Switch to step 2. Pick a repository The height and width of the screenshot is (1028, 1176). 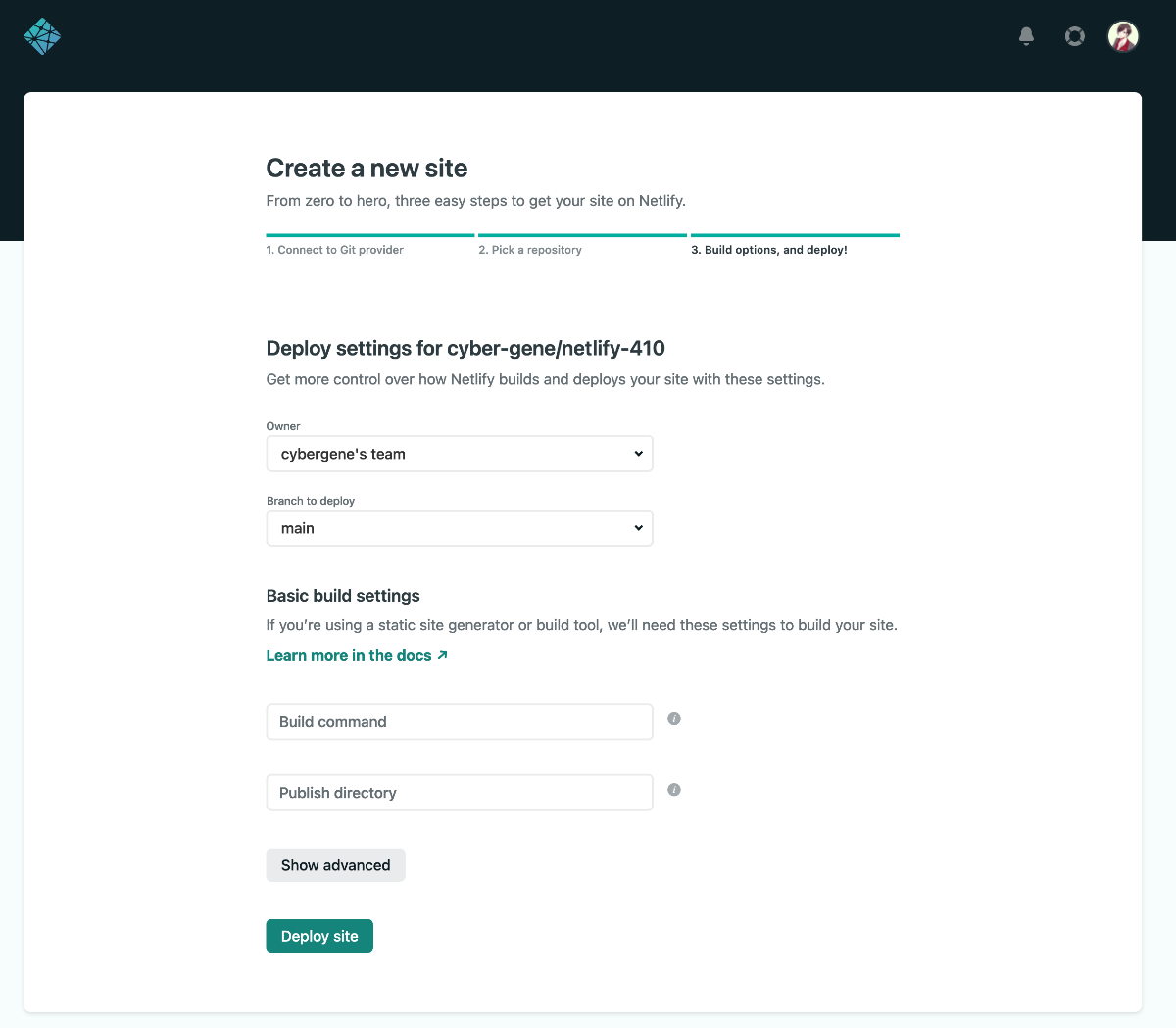531,250
